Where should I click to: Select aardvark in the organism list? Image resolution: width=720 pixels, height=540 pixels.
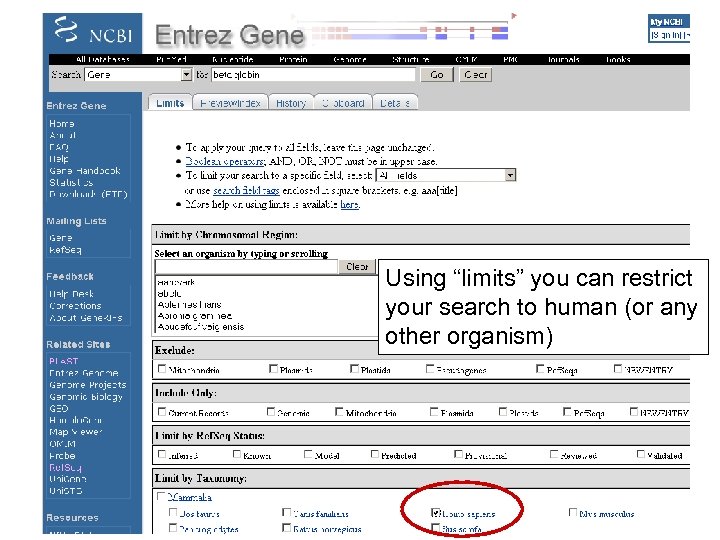click(176, 282)
